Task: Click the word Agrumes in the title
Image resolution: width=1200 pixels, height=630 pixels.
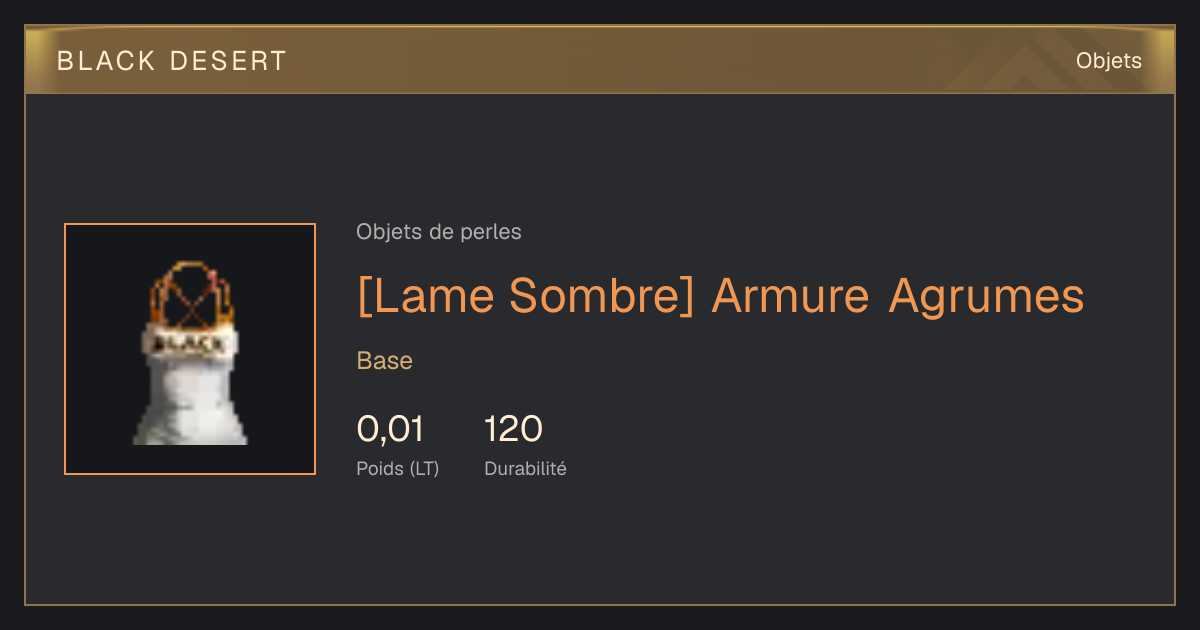Action: tap(986, 296)
